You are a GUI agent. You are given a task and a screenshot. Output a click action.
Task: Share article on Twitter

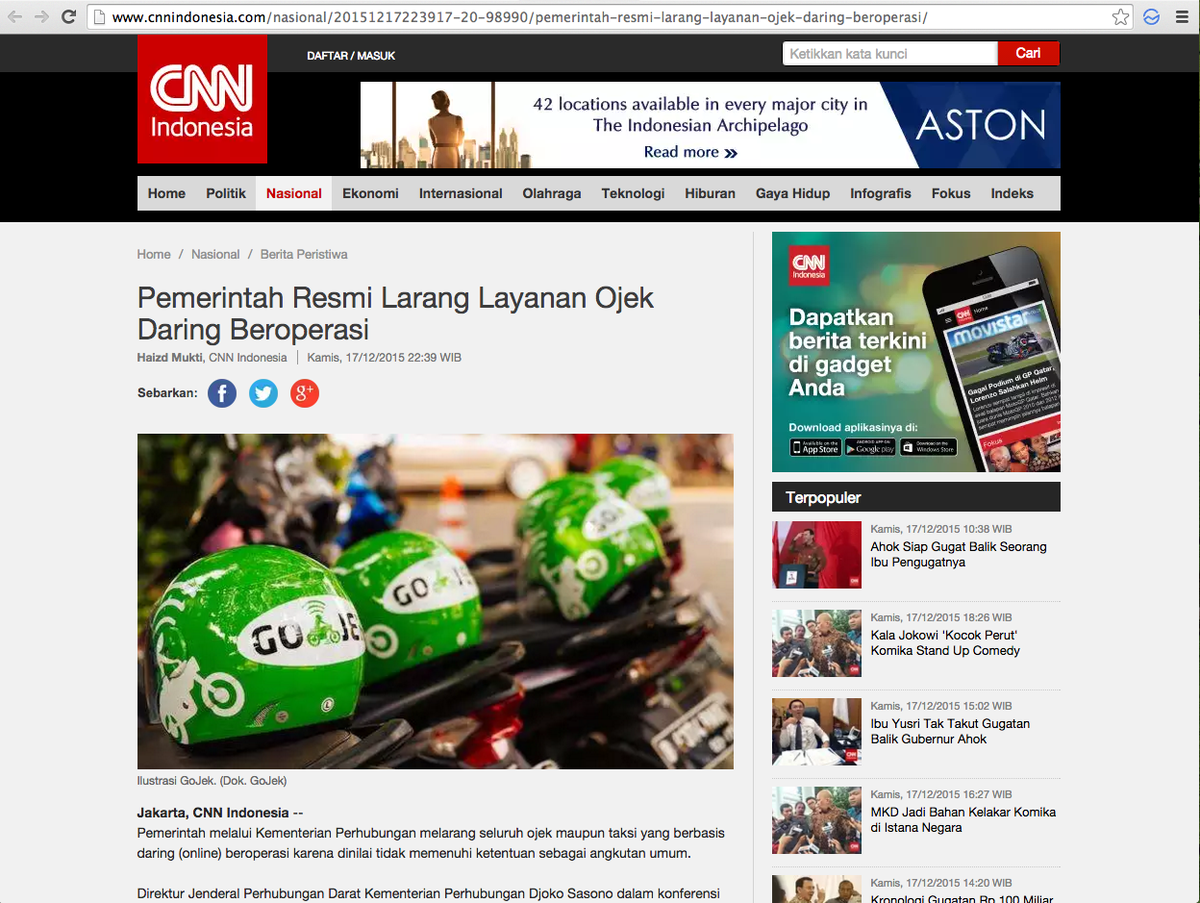(x=263, y=393)
